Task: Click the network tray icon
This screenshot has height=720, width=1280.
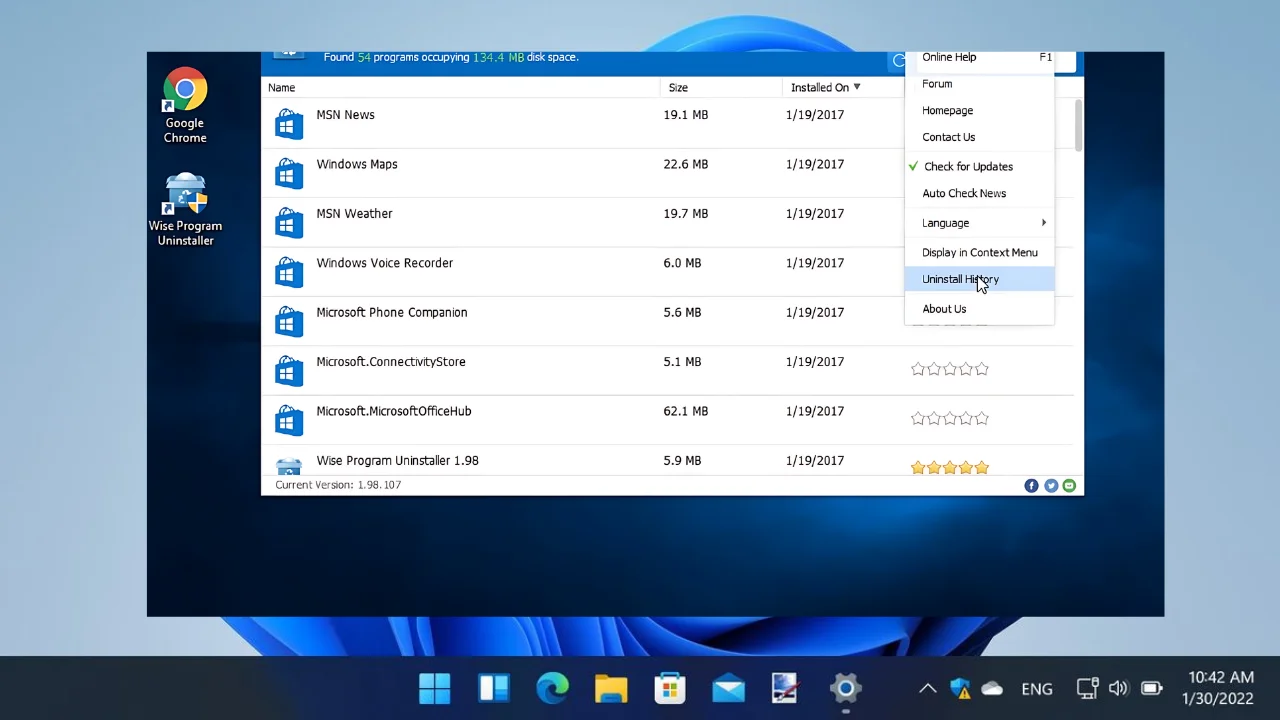Action: 1087,688
